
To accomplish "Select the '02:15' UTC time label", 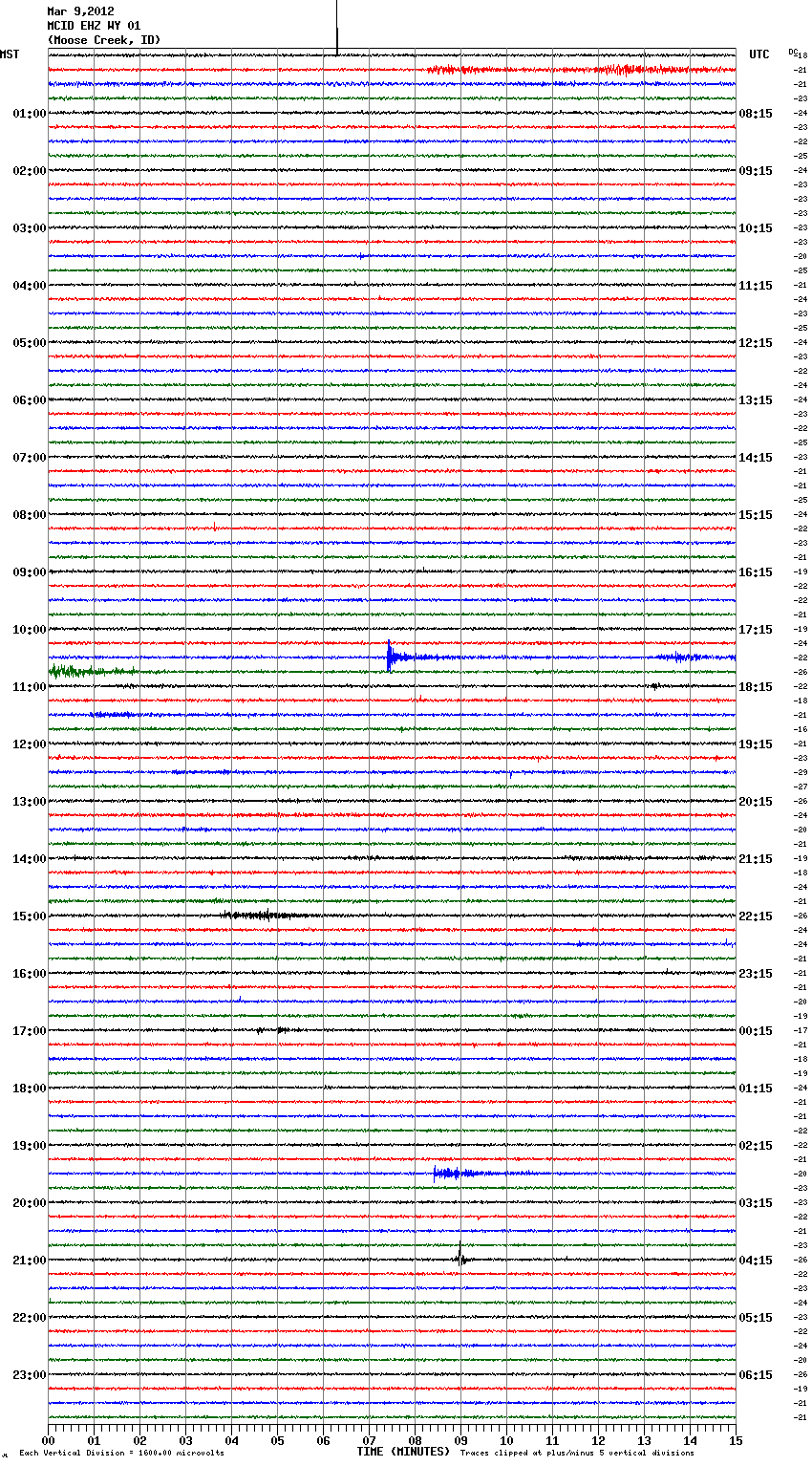I will pyautogui.click(x=756, y=1146).
